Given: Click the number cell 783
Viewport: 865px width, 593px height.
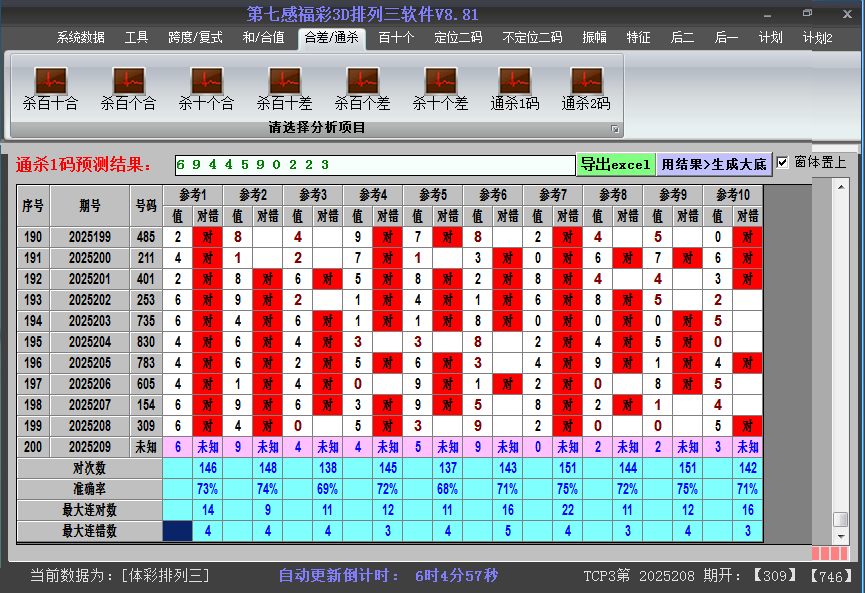Looking at the screenshot, I should [x=146, y=363].
